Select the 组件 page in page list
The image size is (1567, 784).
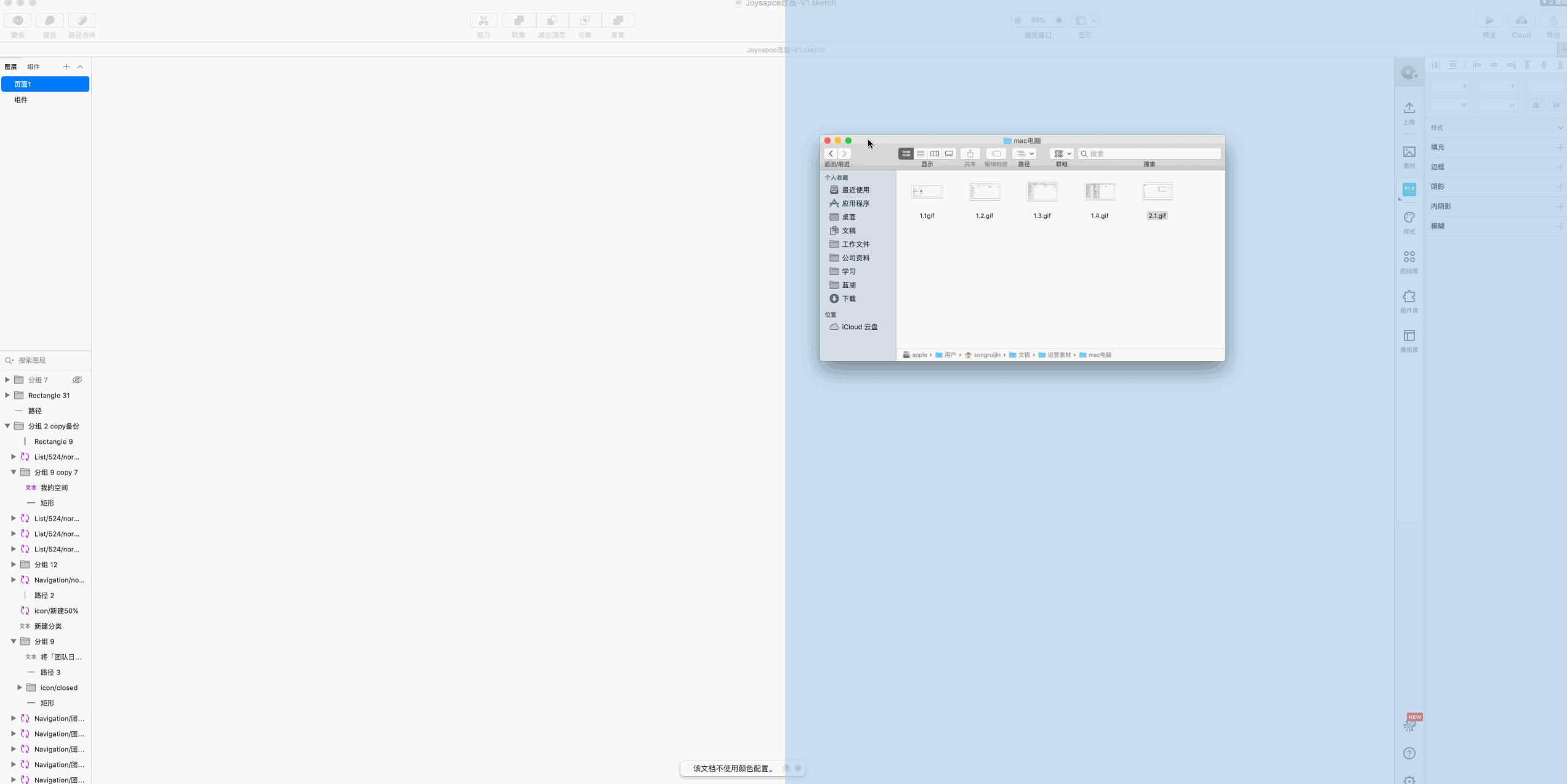tap(21, 100)
